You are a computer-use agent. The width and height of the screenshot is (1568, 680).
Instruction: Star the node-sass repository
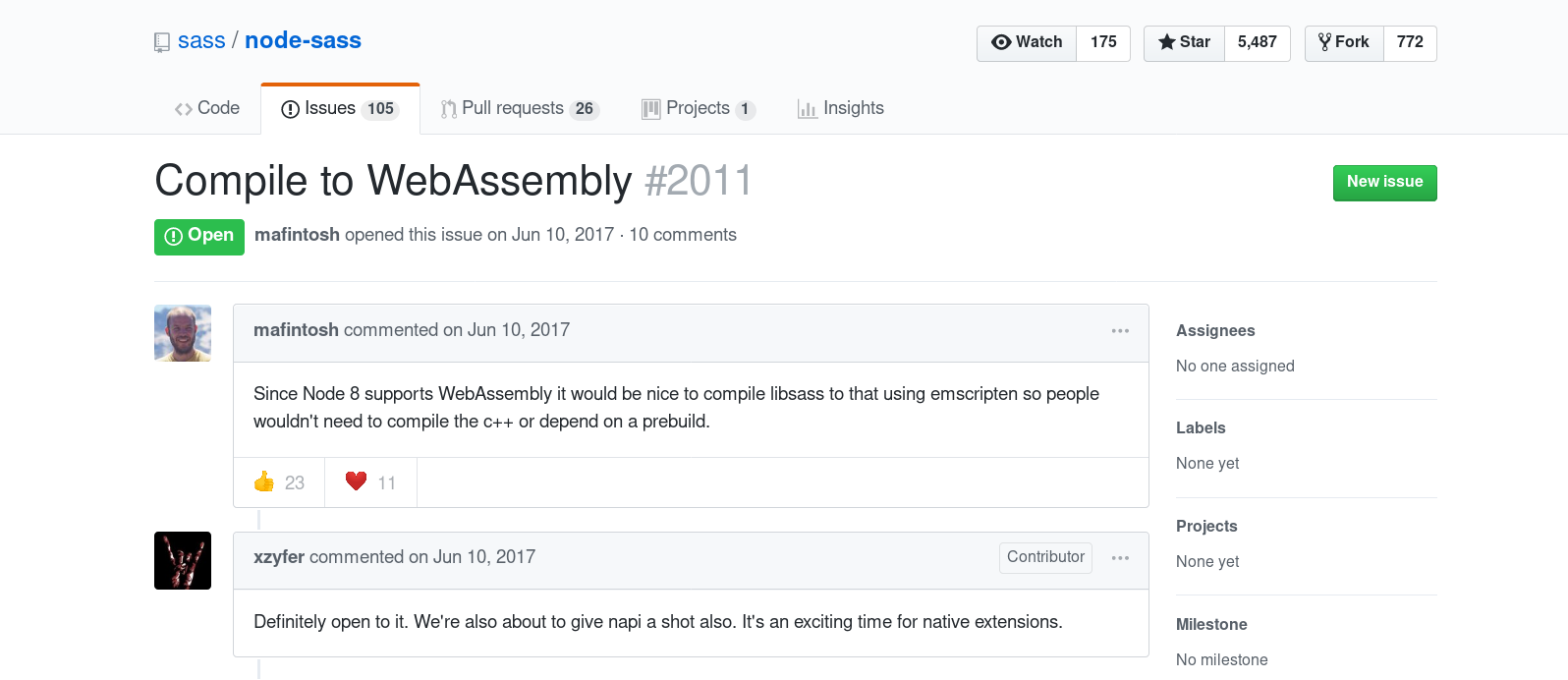(1184, 42)
